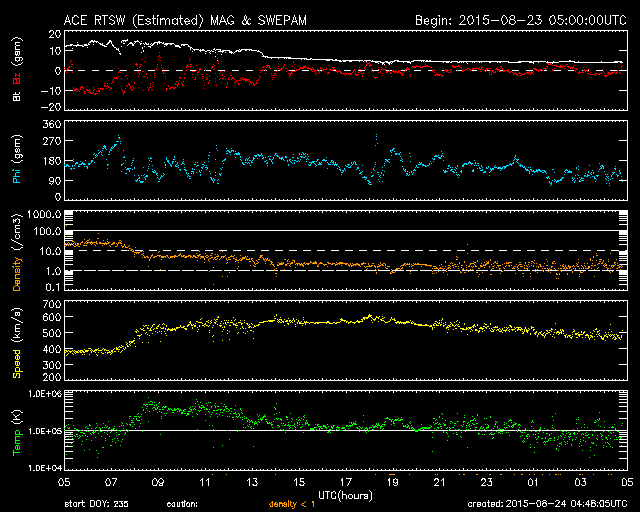This screenshot has height=512, width=640.
Task: Click the orange Density (/cm3) axis label
Action: (x=16, y=252)
